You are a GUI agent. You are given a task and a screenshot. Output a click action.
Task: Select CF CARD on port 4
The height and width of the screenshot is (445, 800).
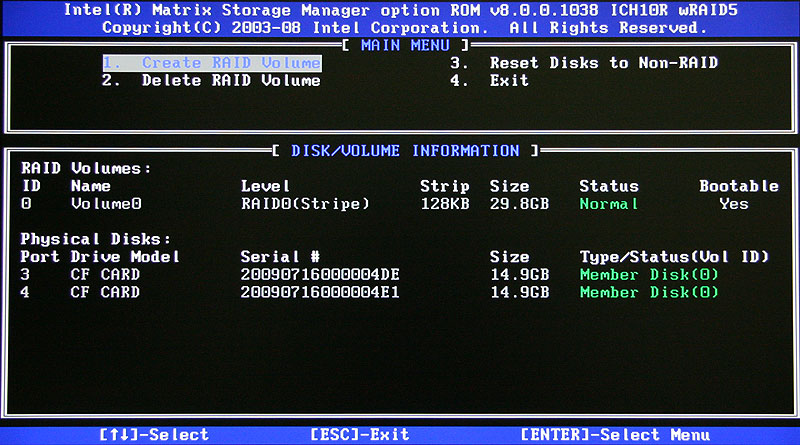(105, 292)
